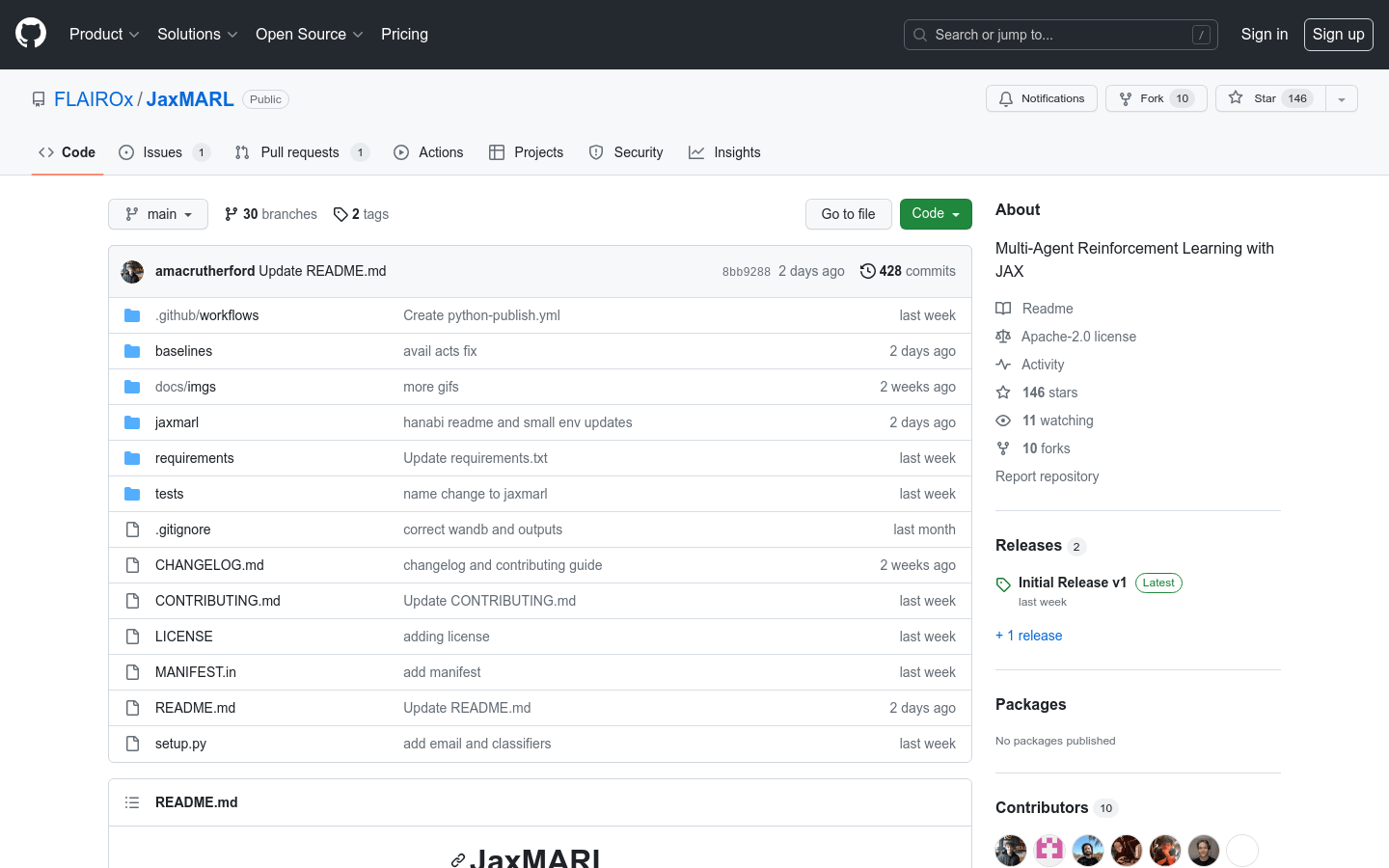Image resolution: width=1389 pixels, height=868 pixels.
Task: Click the Notifications bell button
Action: pos(1041,98)
